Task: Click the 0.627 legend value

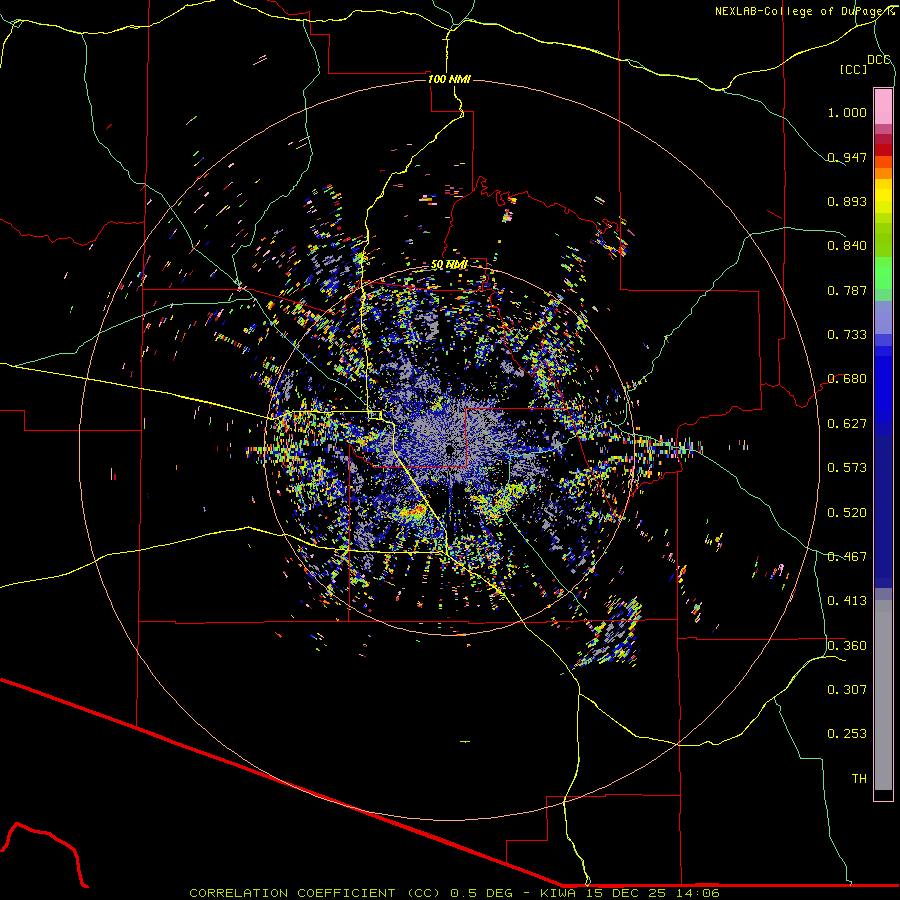Action: click(847, 424)
